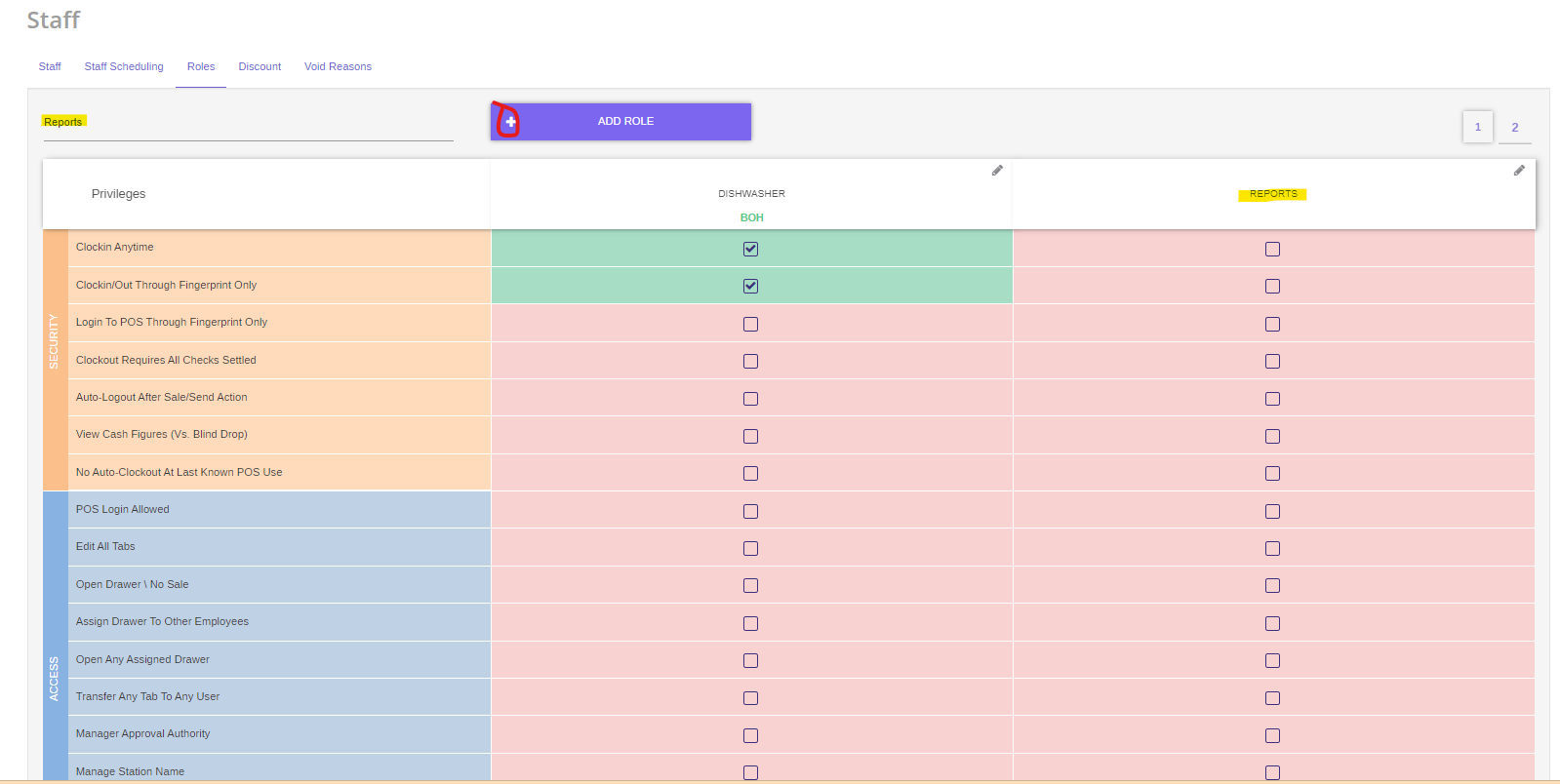Viewport: 1560px width, 784px height.
Task: Enable Assign Drawer To Other Employees for Dishwasher
Action: (x=750, y=623)
